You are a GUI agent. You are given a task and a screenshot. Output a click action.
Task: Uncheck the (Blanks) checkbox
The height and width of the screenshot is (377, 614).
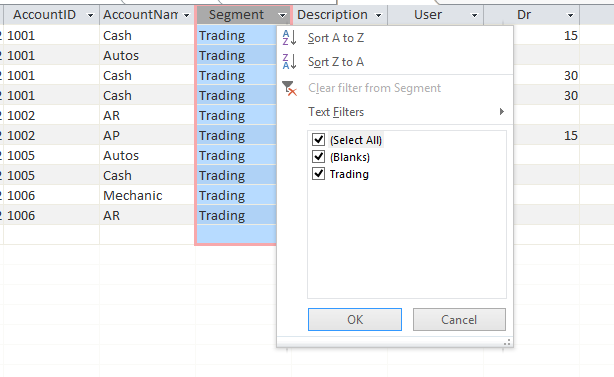(318, 157)
